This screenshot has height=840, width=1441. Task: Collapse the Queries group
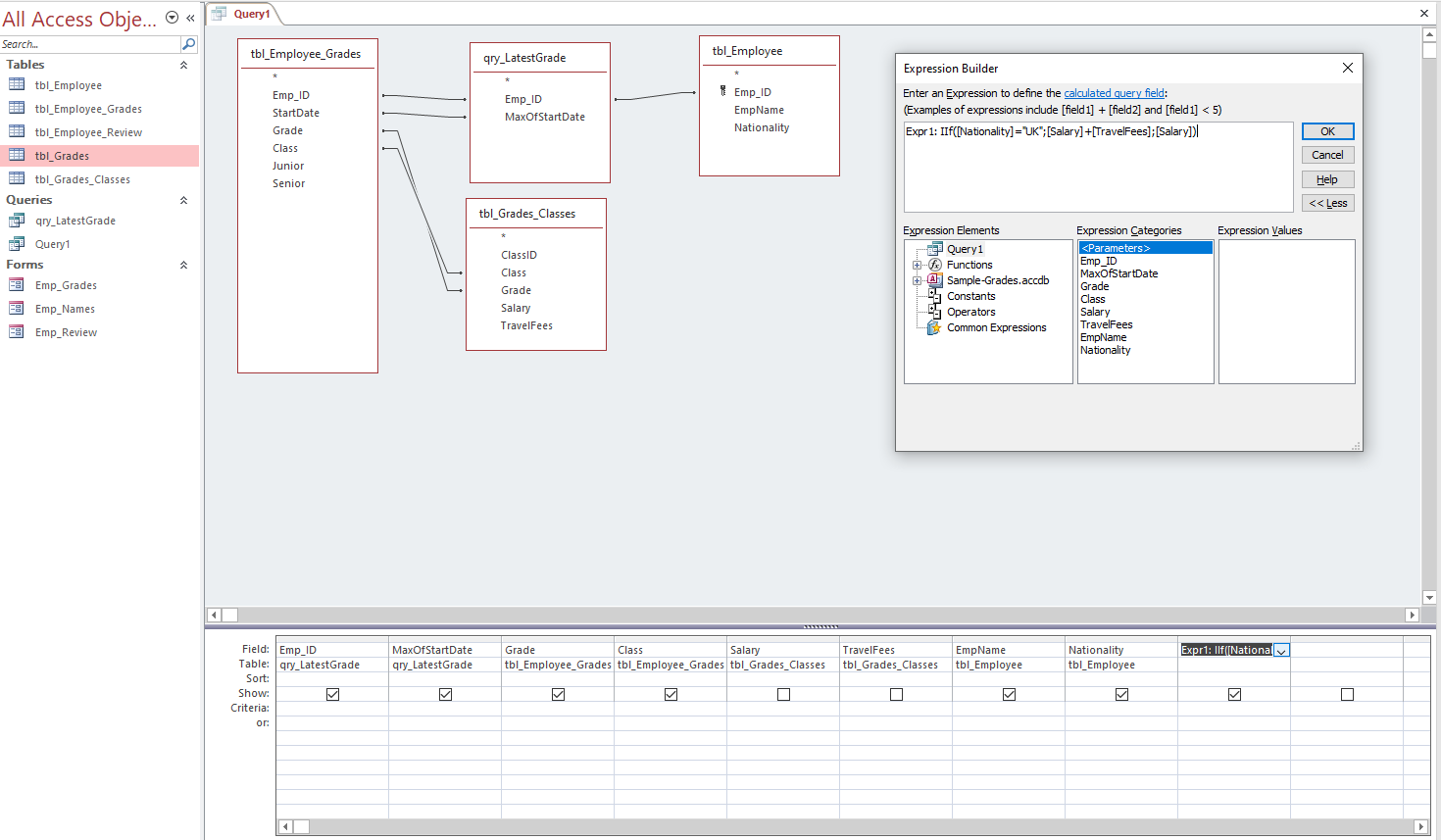point(183,200)
